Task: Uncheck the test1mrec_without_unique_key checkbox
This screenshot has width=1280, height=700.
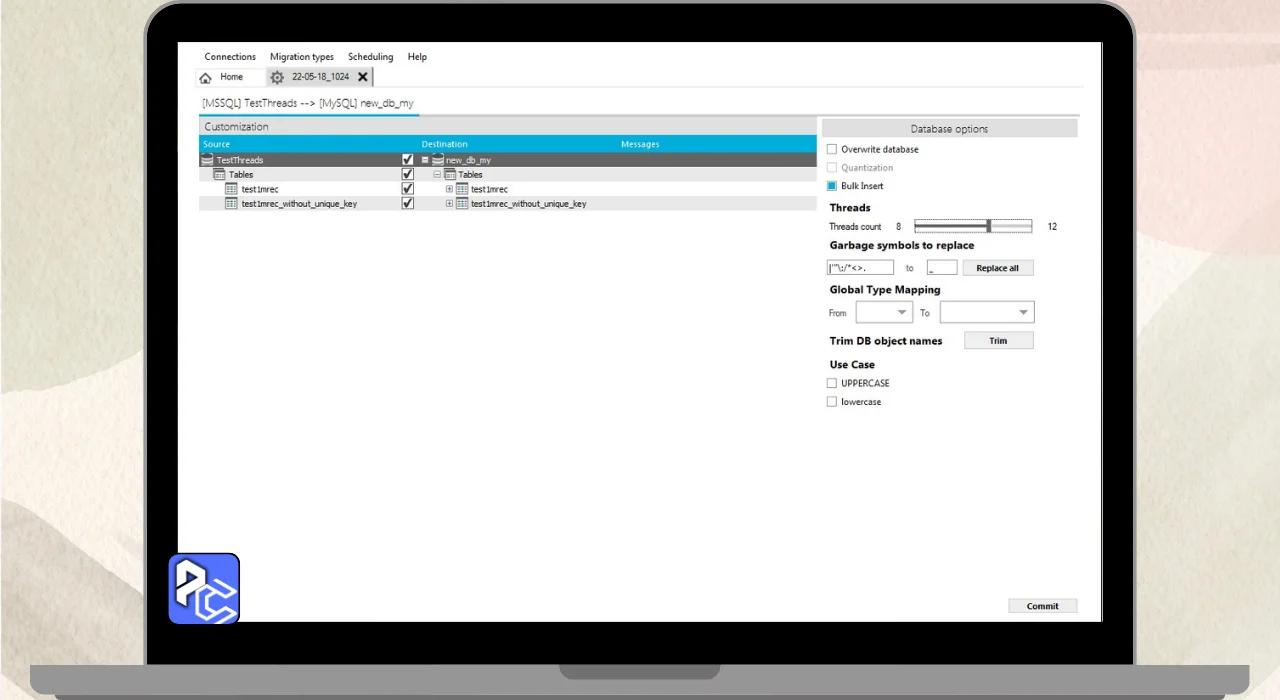Action: click(407, 203)
